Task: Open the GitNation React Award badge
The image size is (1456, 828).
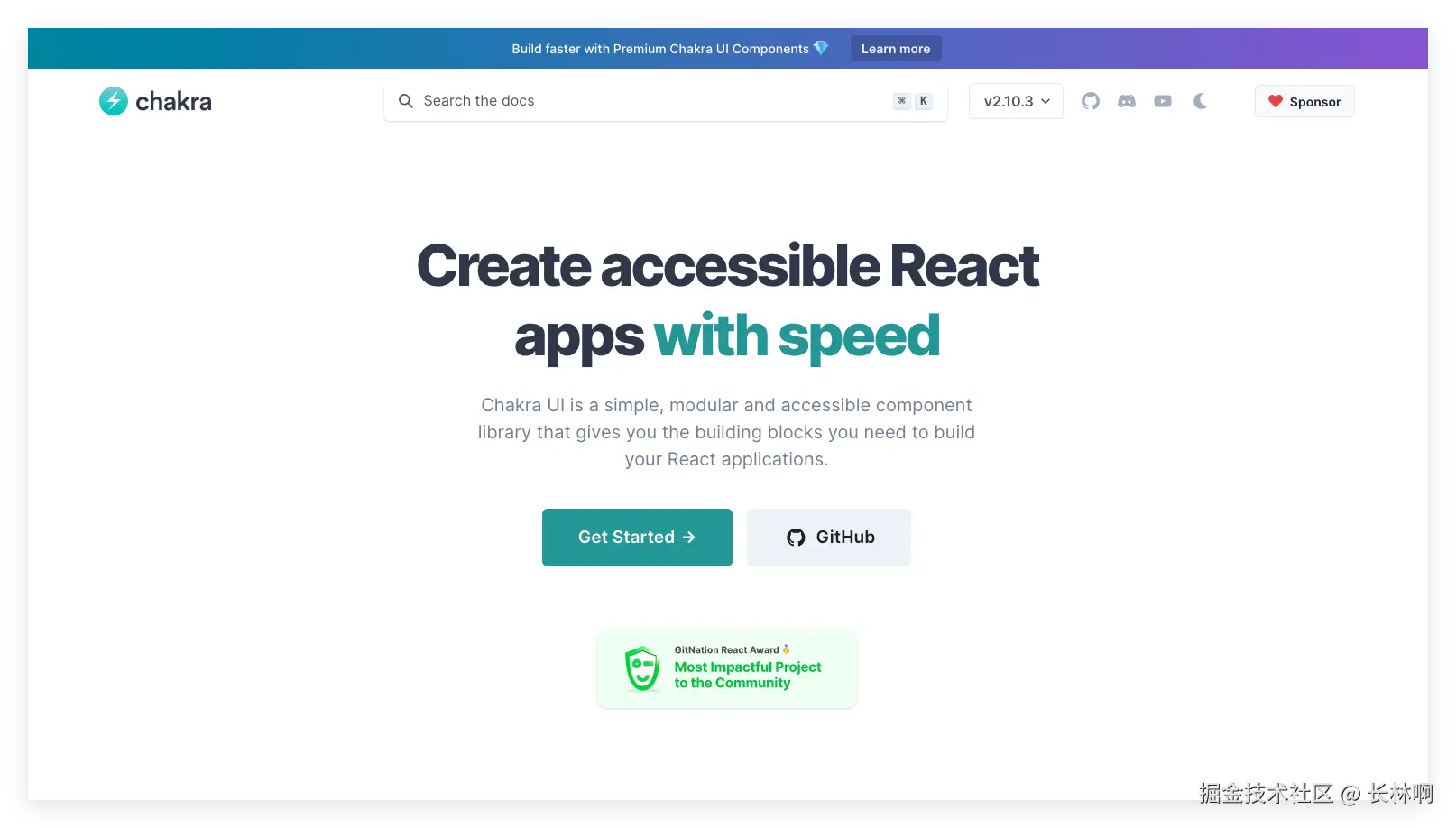Action: tap(727, 669)
